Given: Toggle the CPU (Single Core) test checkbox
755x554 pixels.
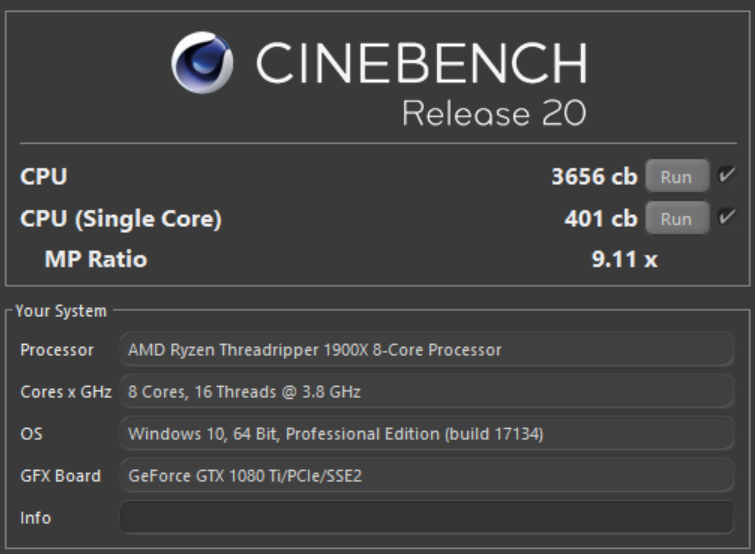Looking at the screenshot, I should pyautogui.click(x=727, y=218).
